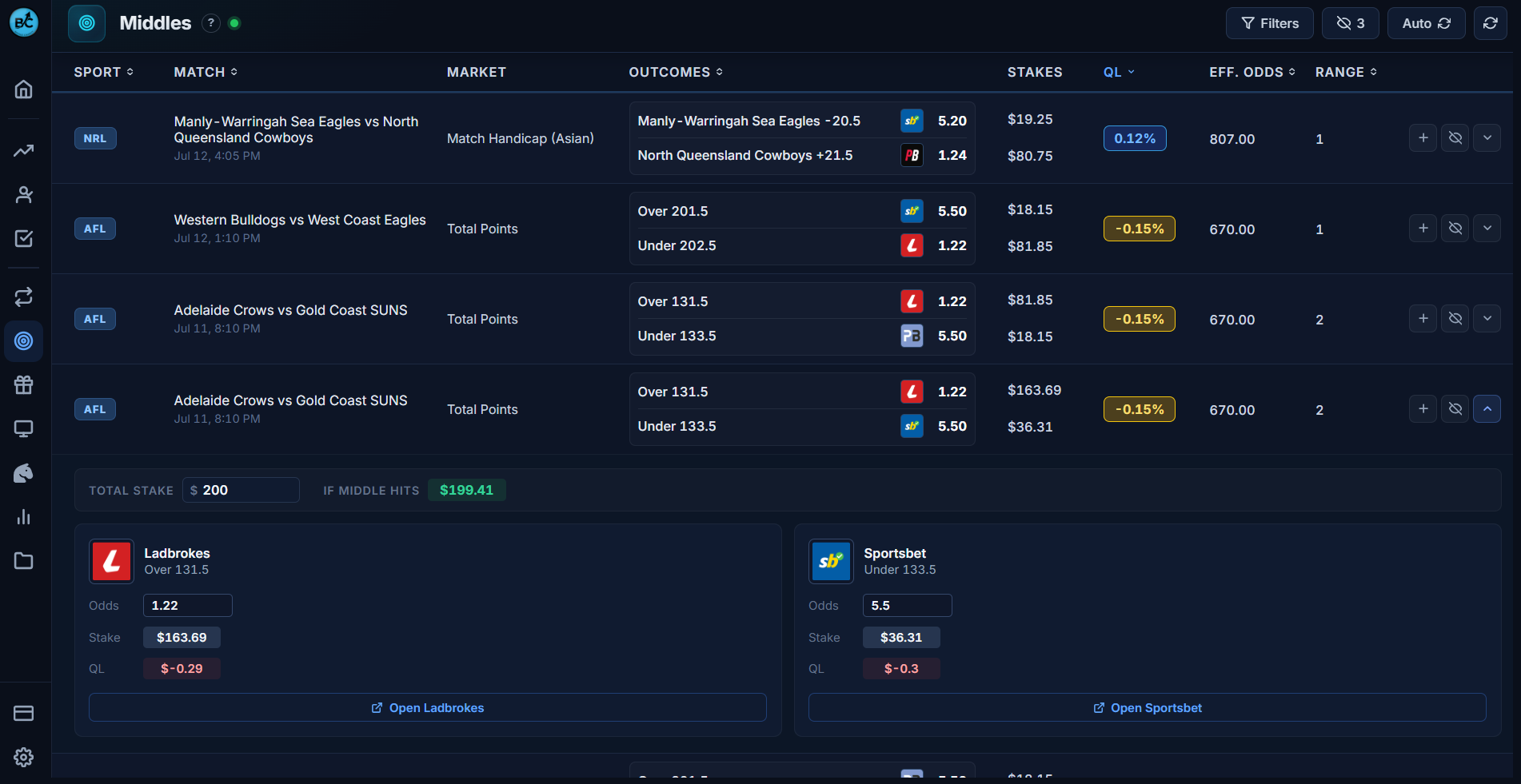Sort by SPORT column
The height and width of the screenshot is (784, 1521).
(x=104, y=72)
